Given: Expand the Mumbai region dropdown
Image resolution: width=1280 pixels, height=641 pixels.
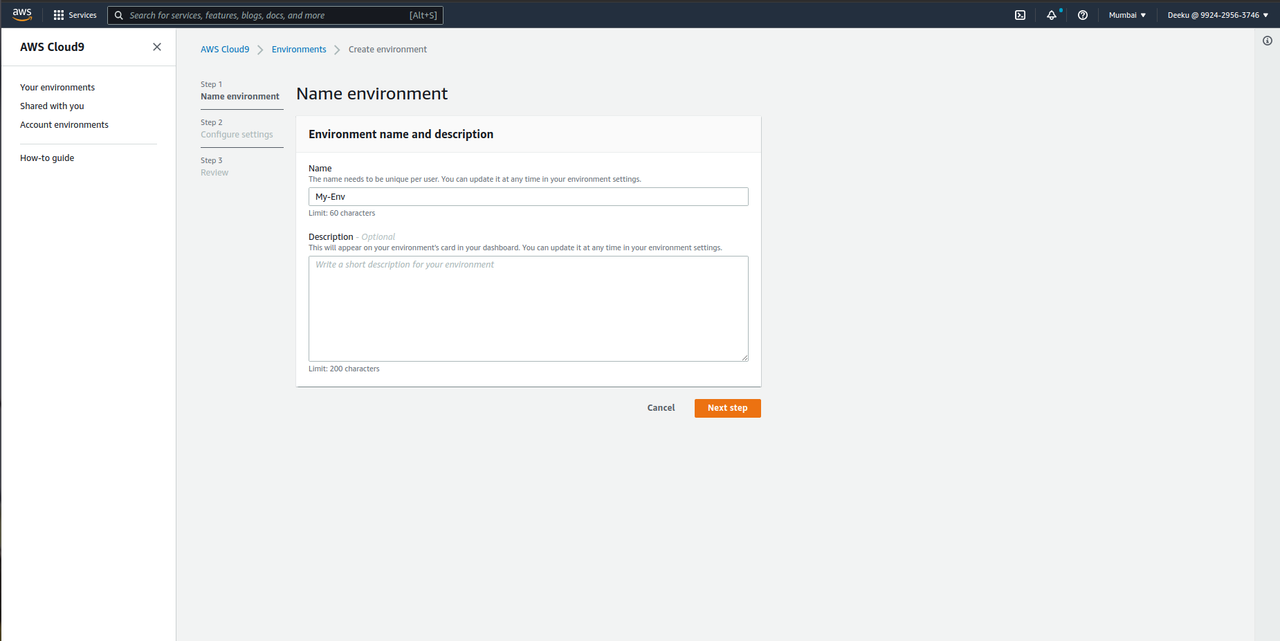Looking at the screenshot, I should pos(1127,15).
